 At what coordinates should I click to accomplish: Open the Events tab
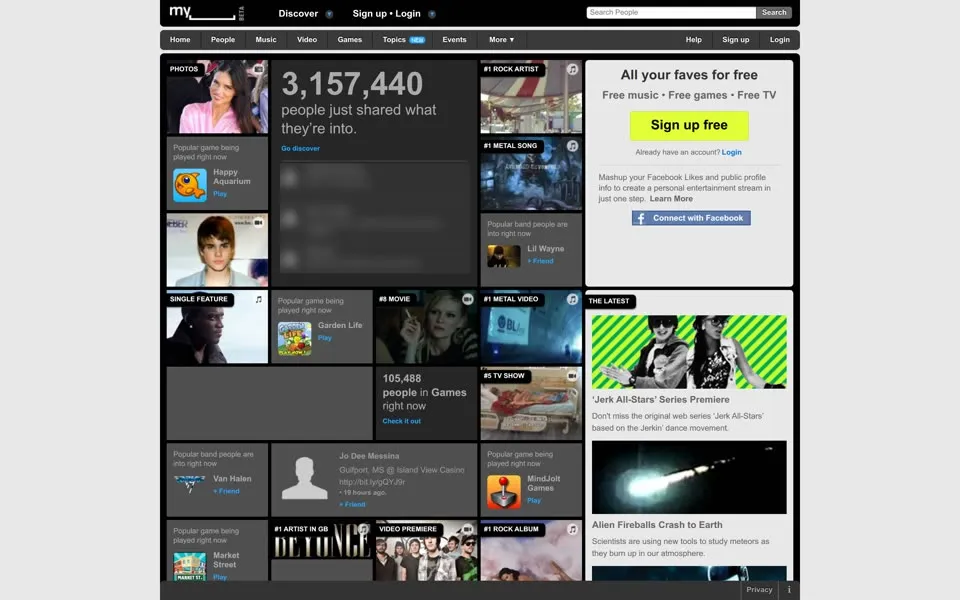[454, 40]
